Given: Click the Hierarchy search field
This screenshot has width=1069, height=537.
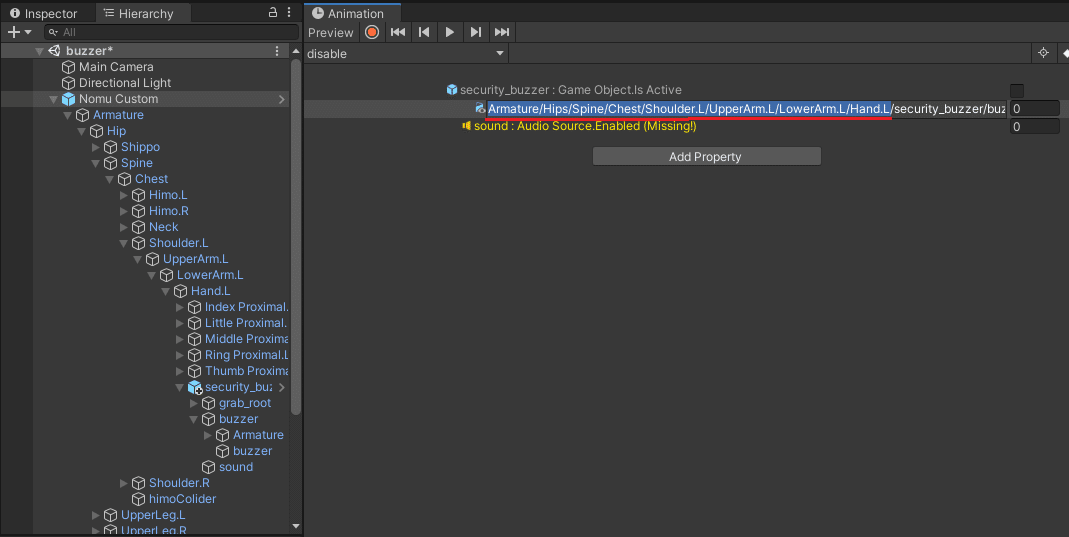Looking at the screenshot, I should coord(171,32).
